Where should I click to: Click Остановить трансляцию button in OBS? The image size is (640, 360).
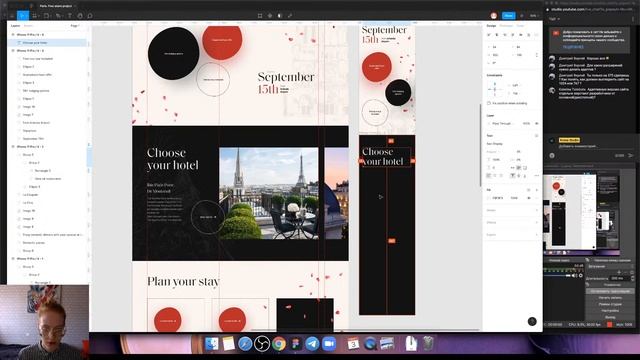(x=610, y=291)
